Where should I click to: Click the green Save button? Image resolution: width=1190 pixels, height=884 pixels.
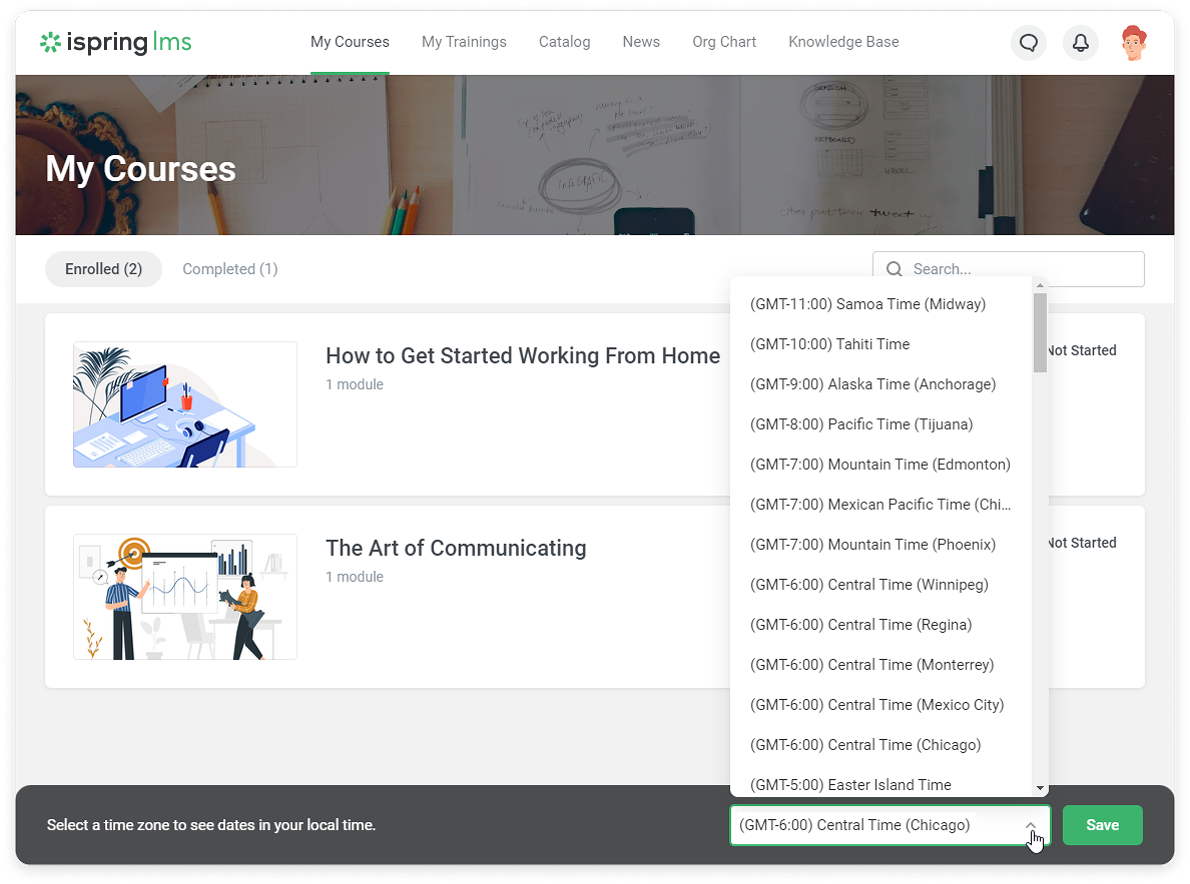point(1102,825)
